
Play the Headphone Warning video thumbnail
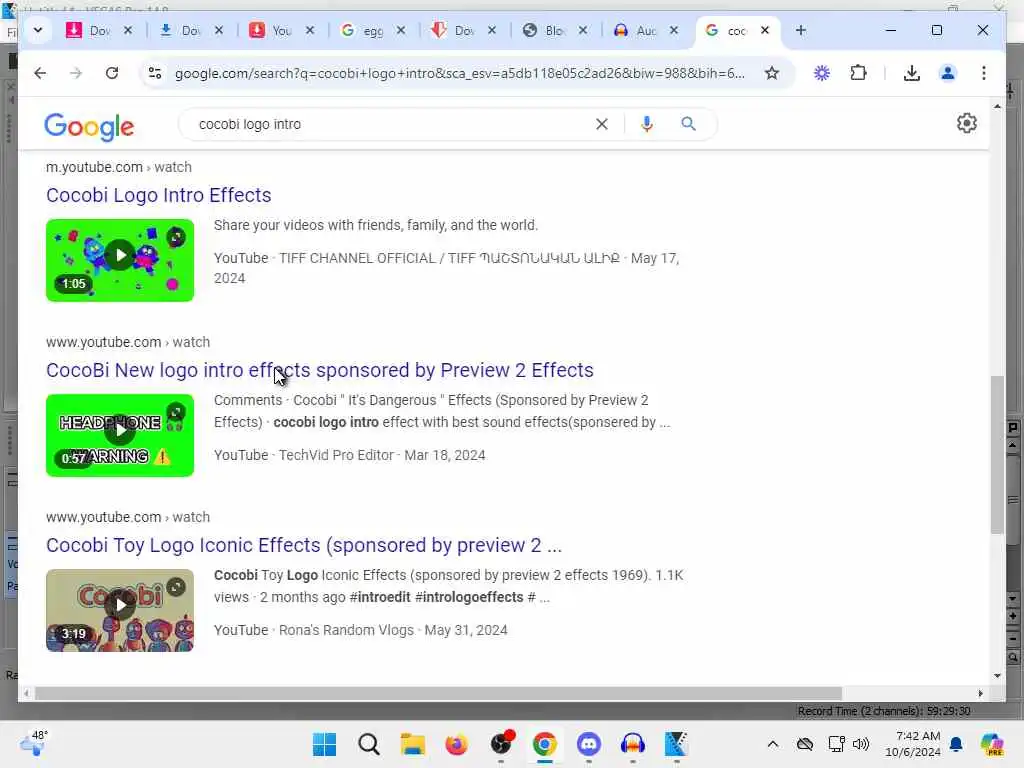(x=120, y=435)
